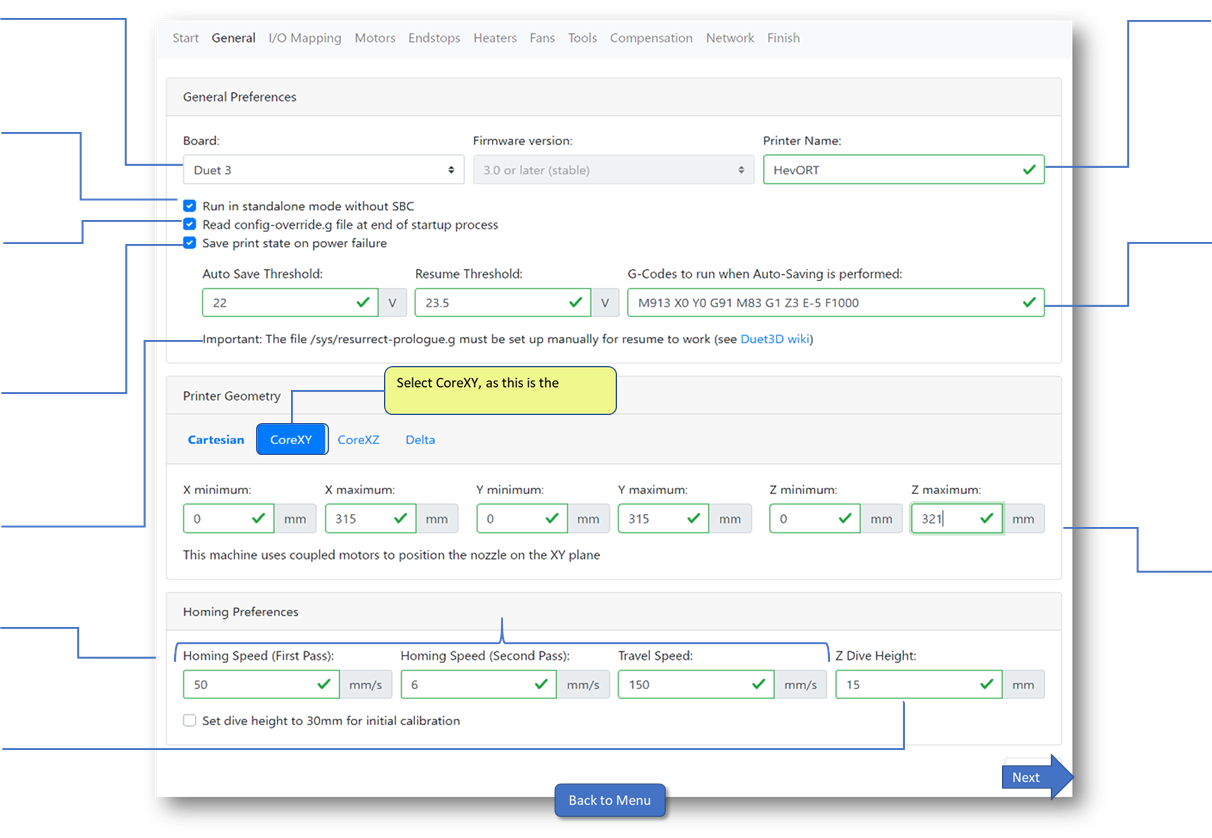1212x838 pixels.
Task: Edit the Auto-Saving G-Codes field
Action: [x=835, y=303]
